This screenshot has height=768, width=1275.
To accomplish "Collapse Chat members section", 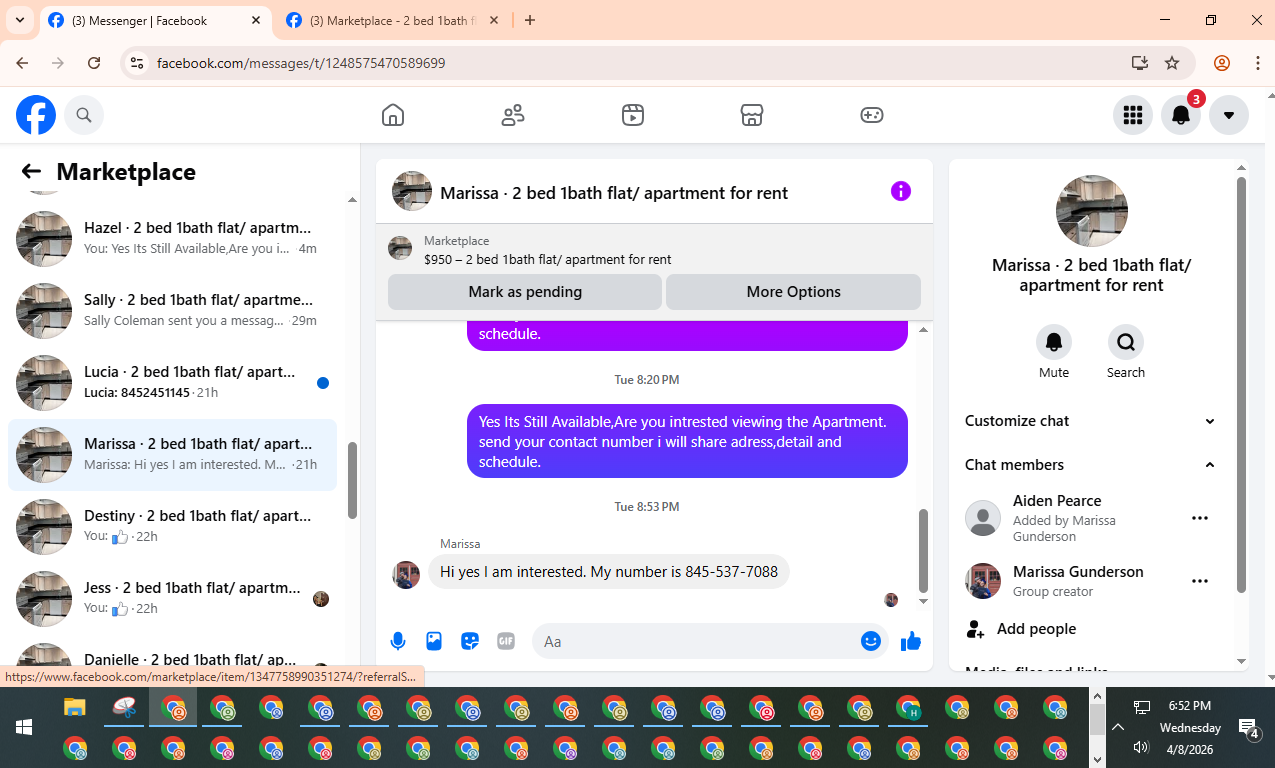I will pyautogui.click(x=1091, y=465).
